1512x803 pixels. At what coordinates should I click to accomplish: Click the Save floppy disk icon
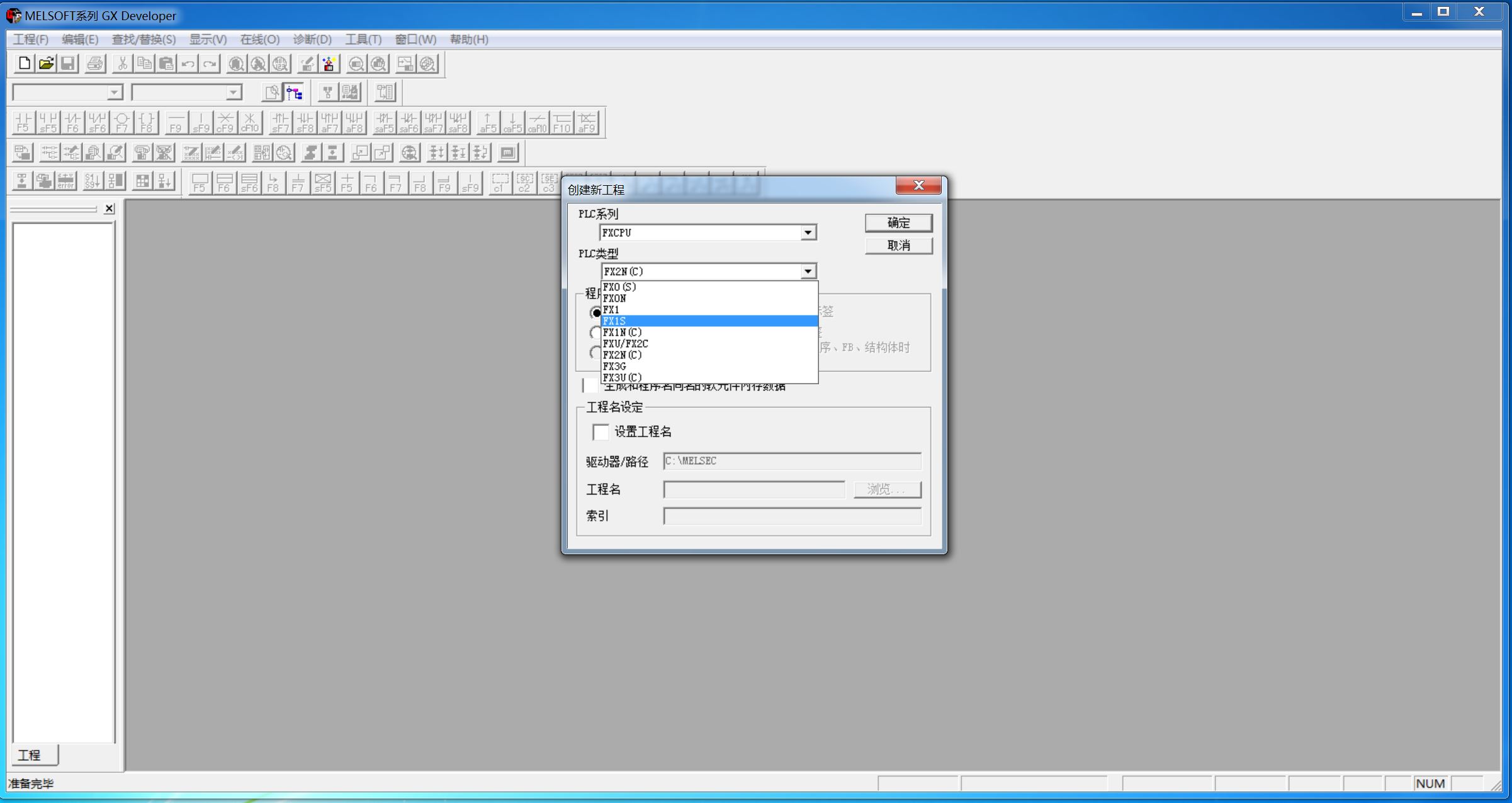coord(68,64)
